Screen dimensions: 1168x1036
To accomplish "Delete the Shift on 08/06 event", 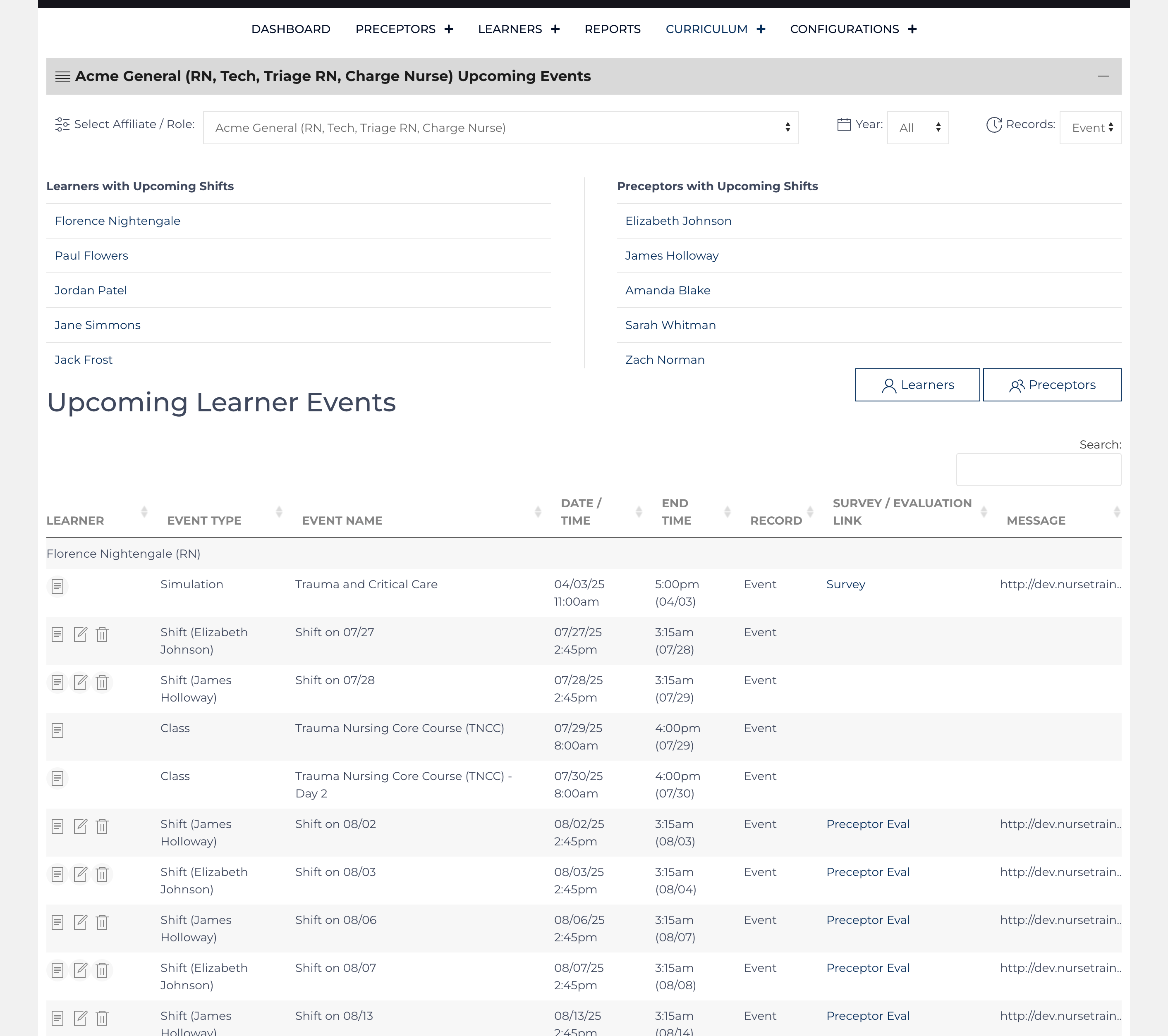I will [102, 922].
